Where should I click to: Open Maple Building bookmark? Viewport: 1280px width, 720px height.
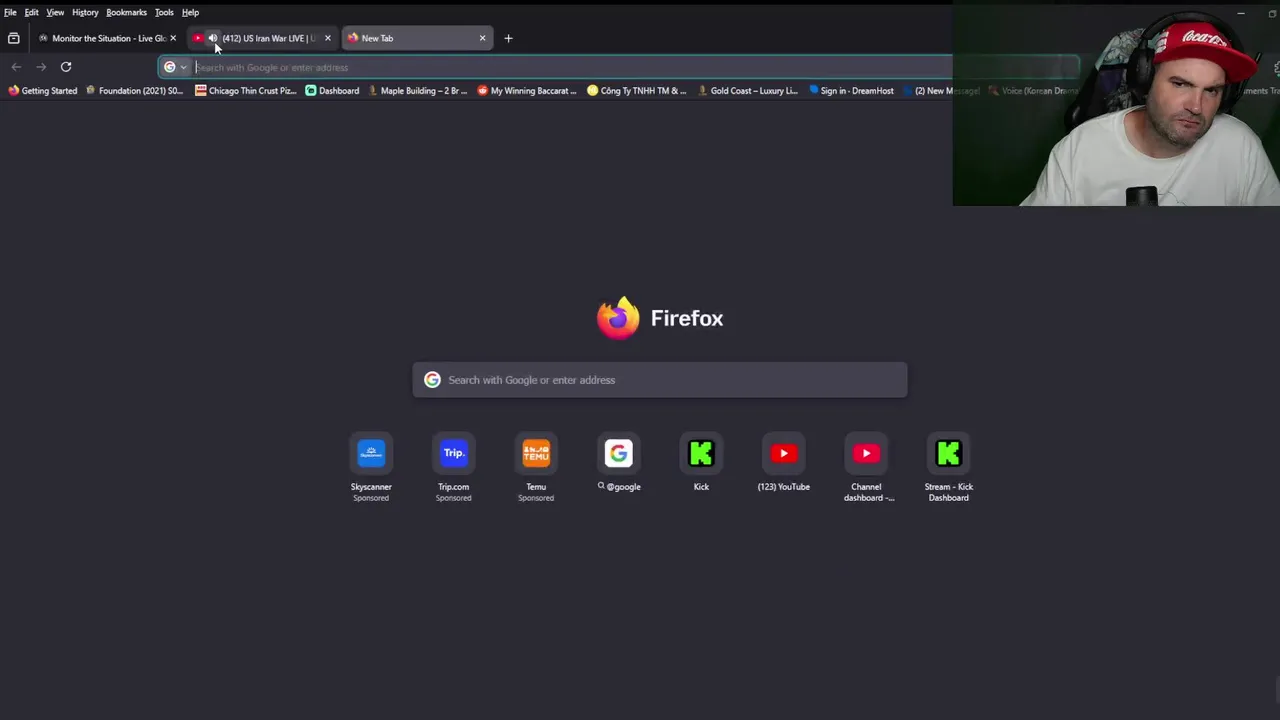point(417,91)
